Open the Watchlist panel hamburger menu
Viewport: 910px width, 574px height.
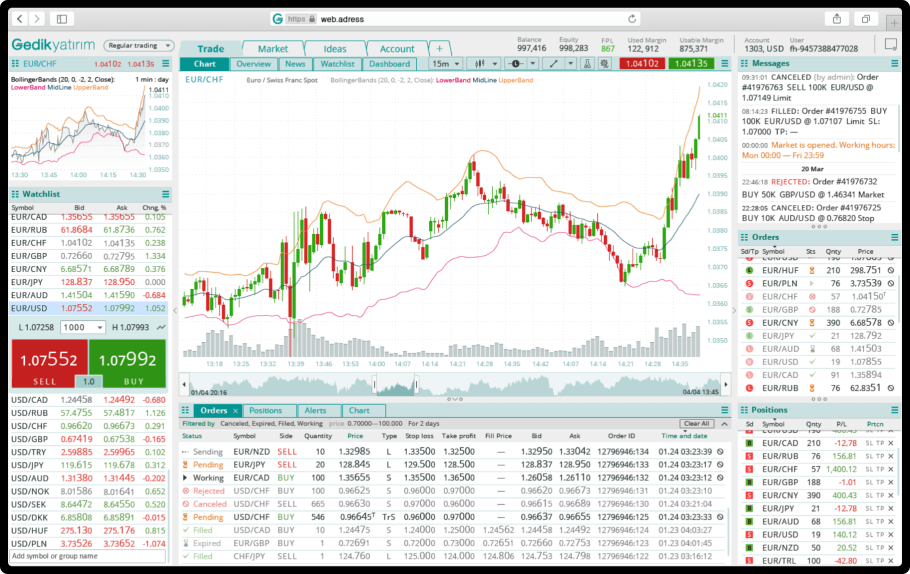point(165,194)
